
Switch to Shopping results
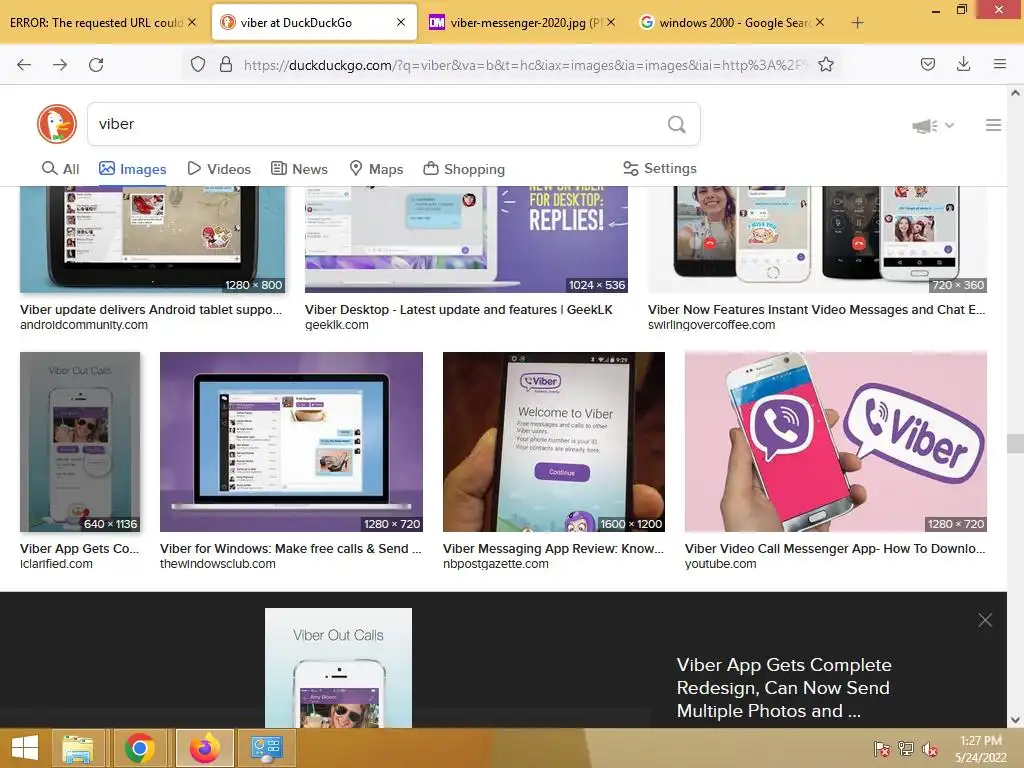point(464,168)
